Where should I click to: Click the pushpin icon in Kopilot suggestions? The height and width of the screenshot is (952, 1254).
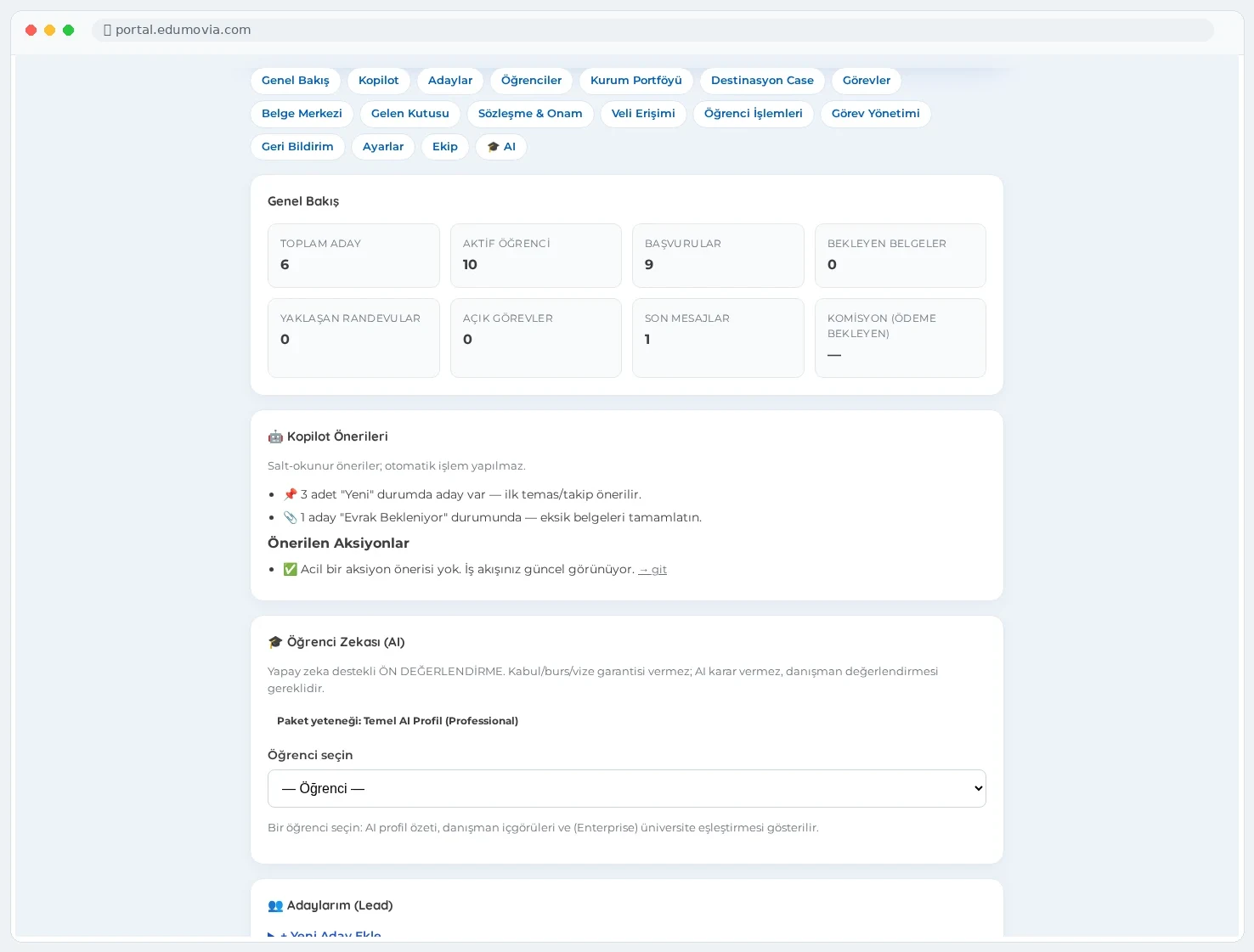291,494
